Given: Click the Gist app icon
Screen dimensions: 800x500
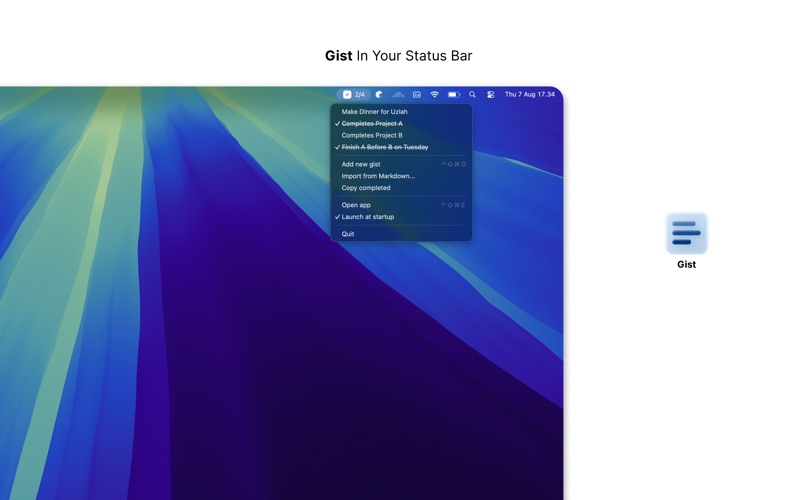Looking at the screenshot, I should tap(686, 233).
